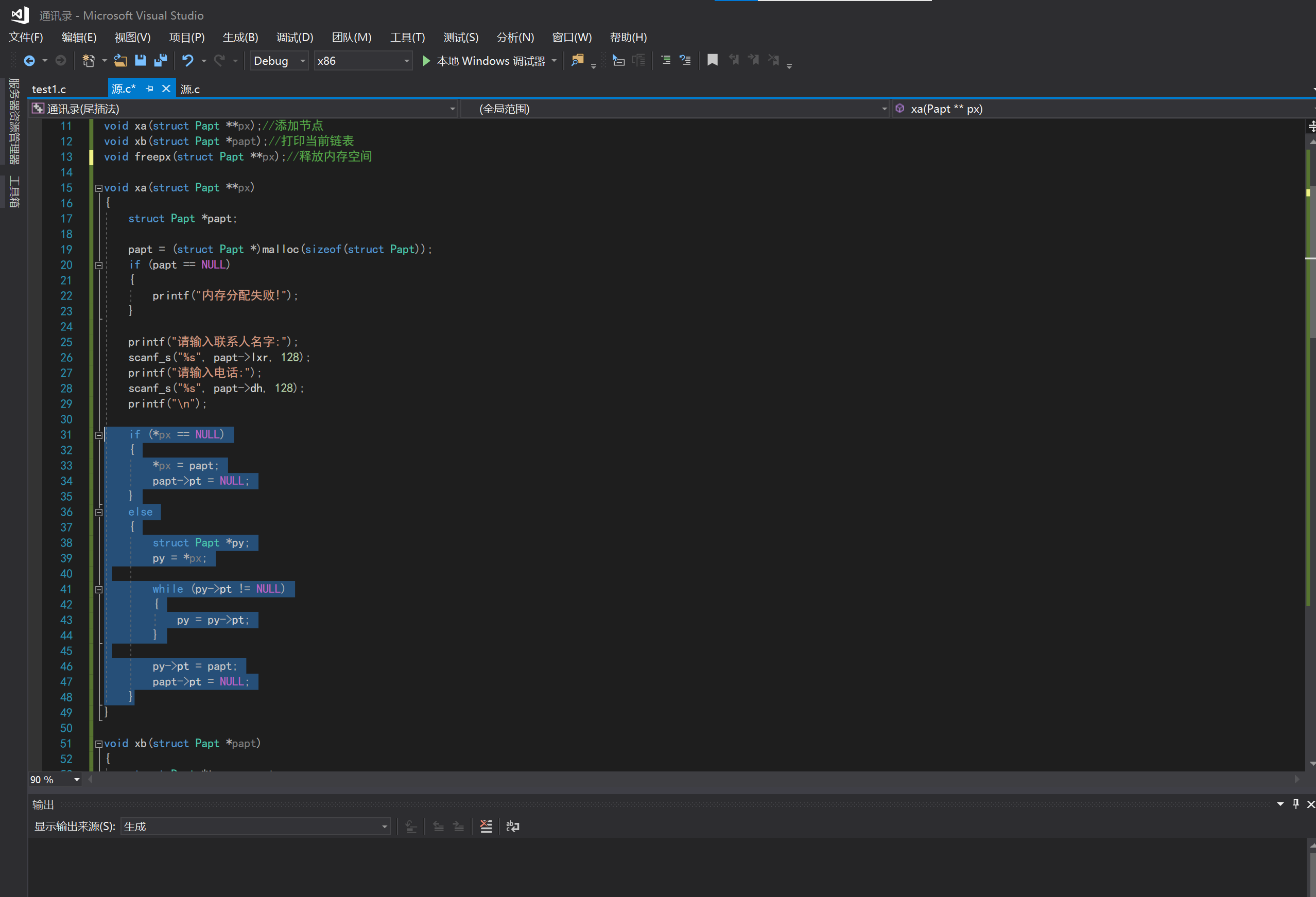This screenshot has height=897, width=1316.
Task: Collapse the xb function at line 51
Action: [x=98, y=744]
